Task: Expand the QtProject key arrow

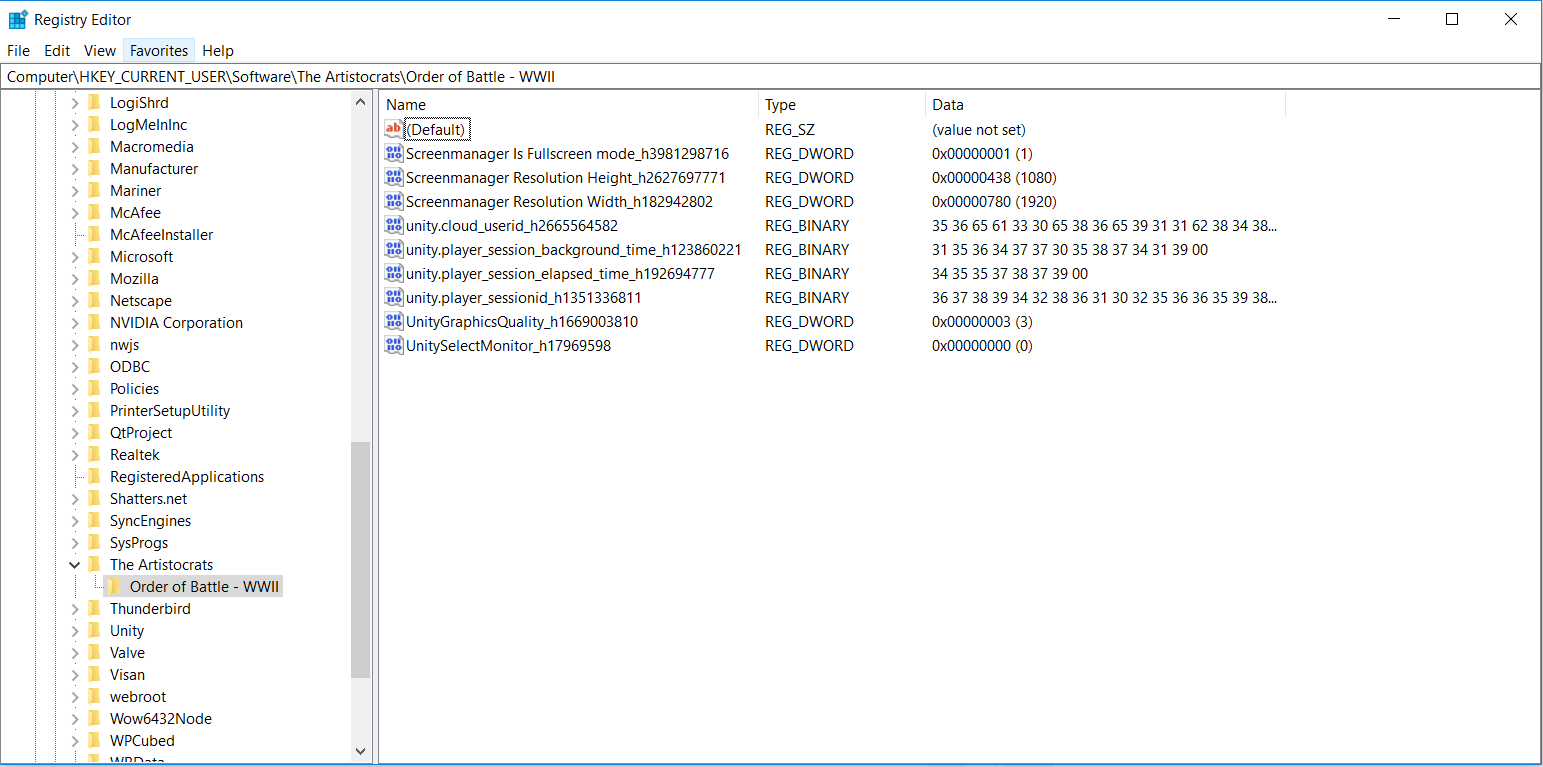Action: (x=74, y=432)
